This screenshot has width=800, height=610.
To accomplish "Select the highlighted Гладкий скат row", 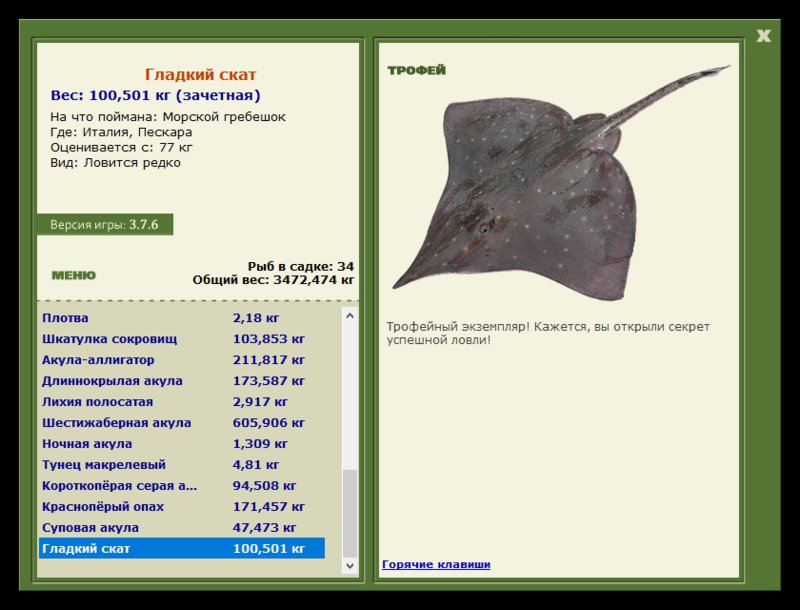I will point(182,548).
